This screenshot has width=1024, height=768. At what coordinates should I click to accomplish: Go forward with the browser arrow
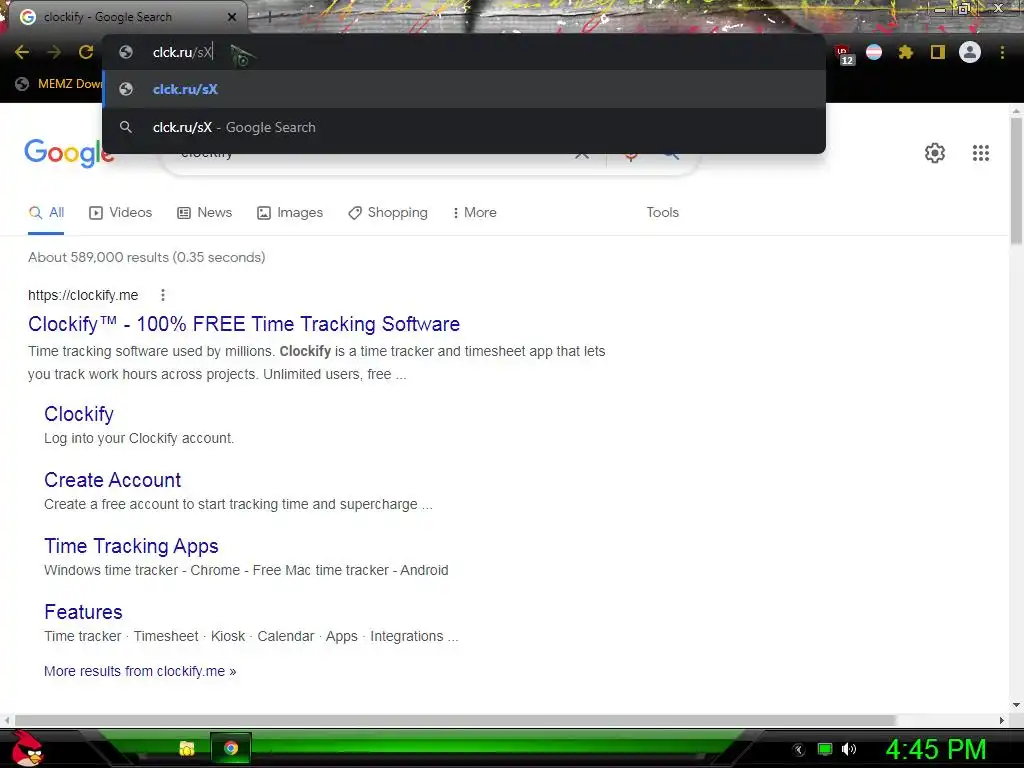click(x=54, y=52)
